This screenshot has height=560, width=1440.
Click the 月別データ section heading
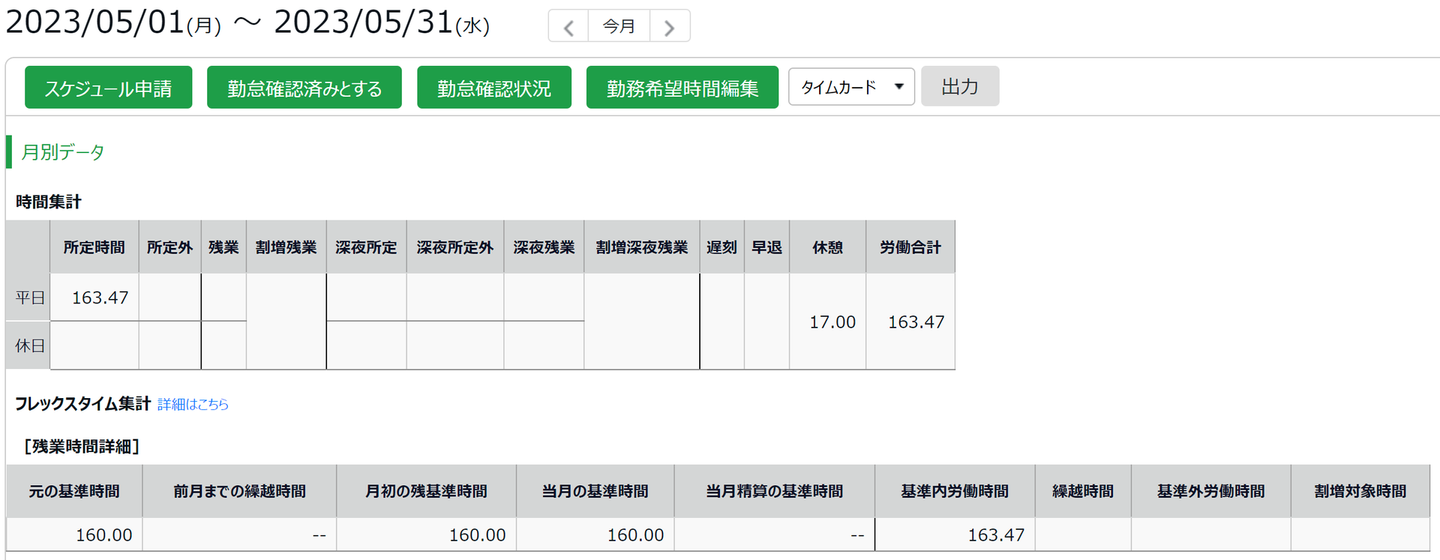click(63, 152)
